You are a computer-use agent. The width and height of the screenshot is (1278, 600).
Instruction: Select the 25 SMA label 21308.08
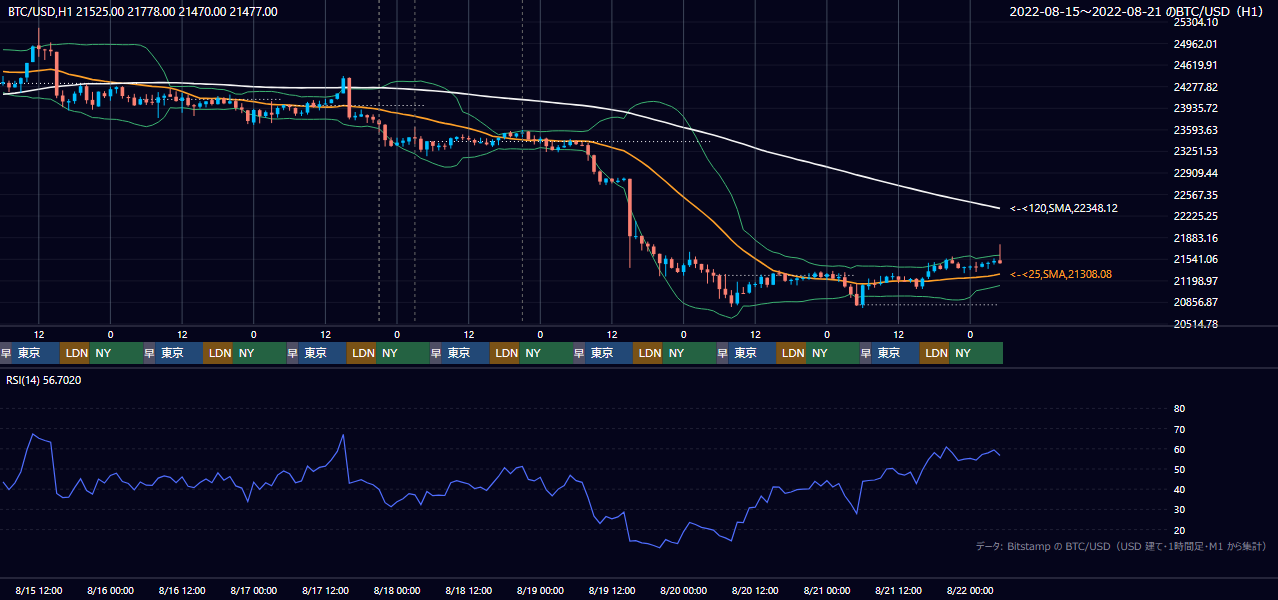1060,273
